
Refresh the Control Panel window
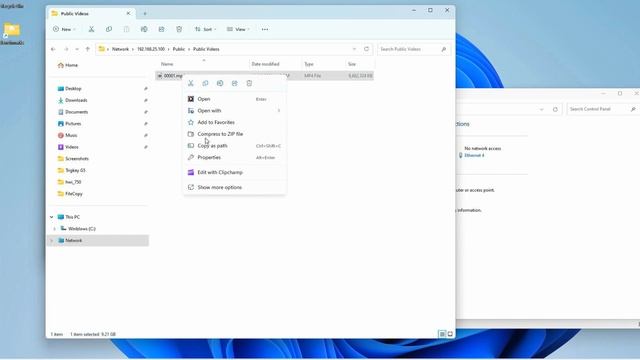[x=555, y=109]
